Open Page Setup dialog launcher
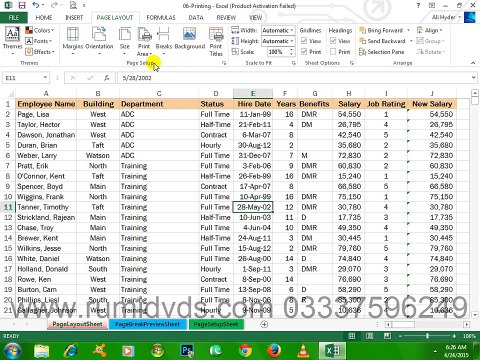The image size is (480, 360). pos(224,63)
